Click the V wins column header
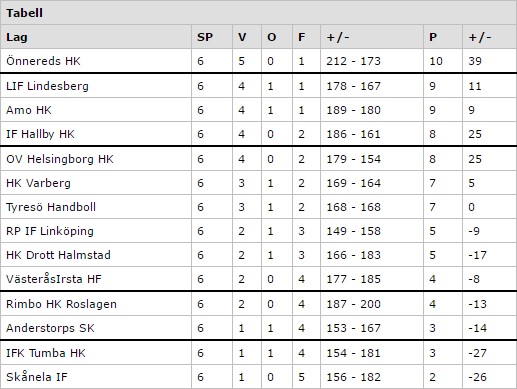This screenshot has height=389, width=517. [242, 37]
